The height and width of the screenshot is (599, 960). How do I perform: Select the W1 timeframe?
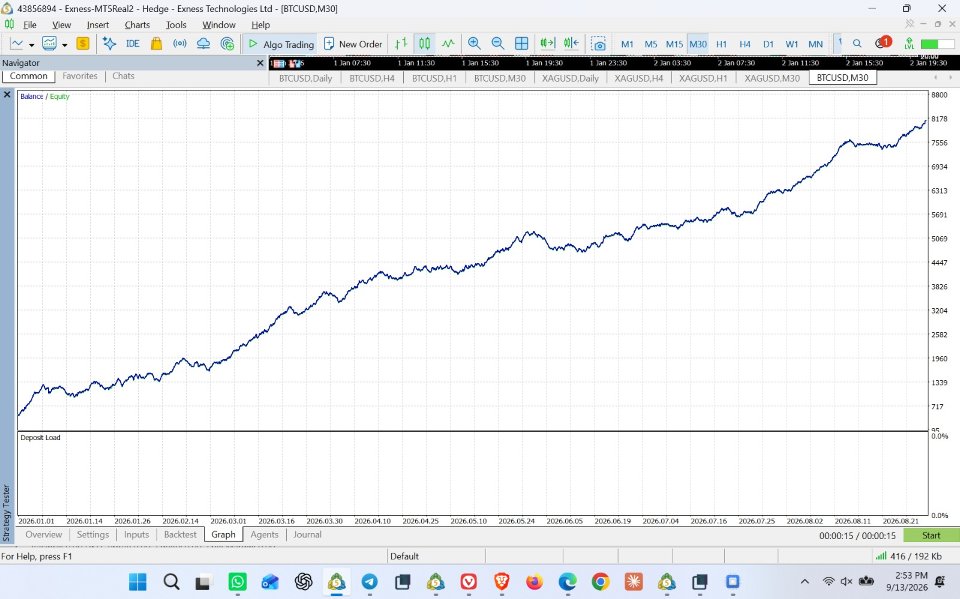pyautogui.click(x=792, y=44)
